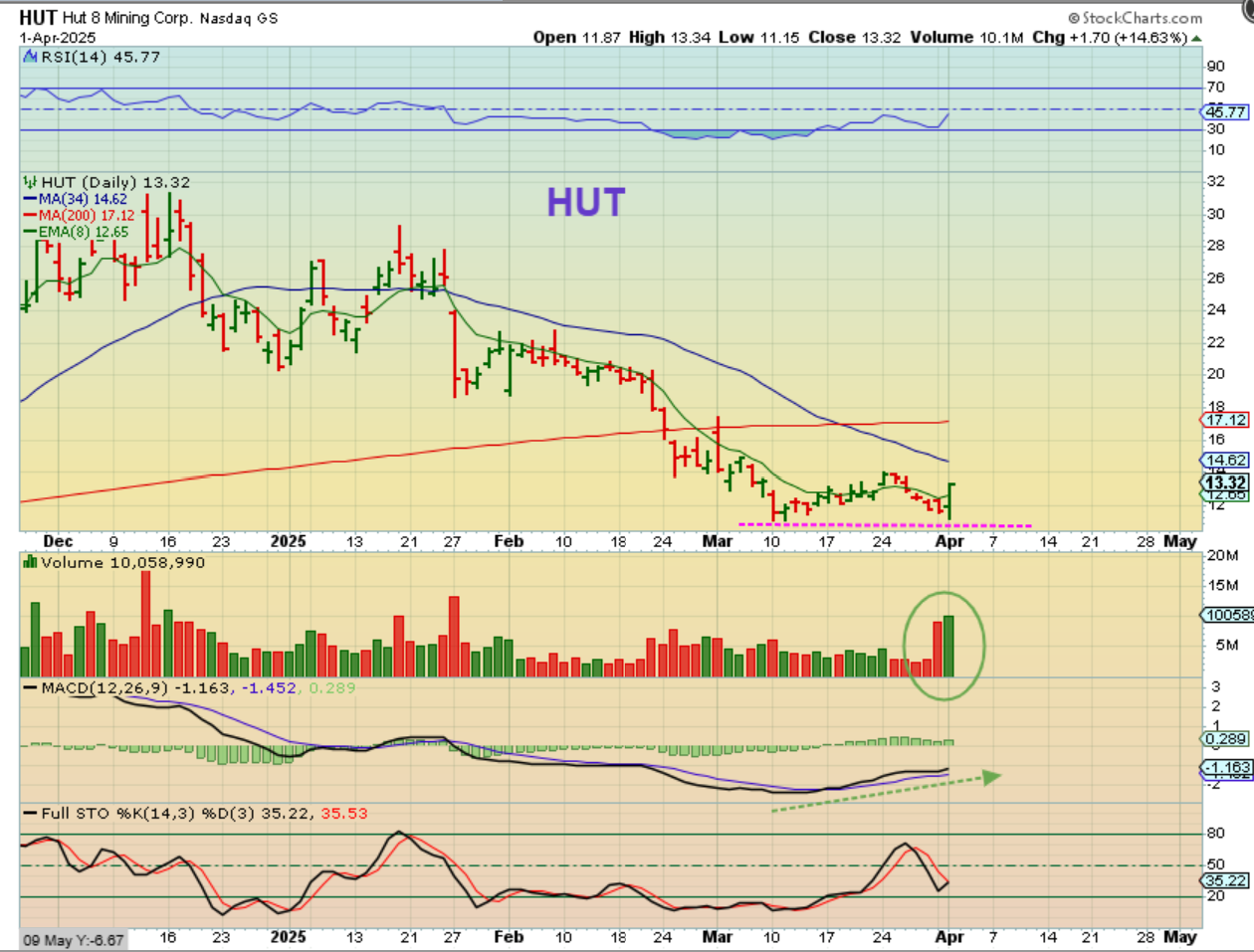Click the 09 May Y:-6.67 status readout
Viewport: 1254px width, 952px height.
tap(74, 940)
